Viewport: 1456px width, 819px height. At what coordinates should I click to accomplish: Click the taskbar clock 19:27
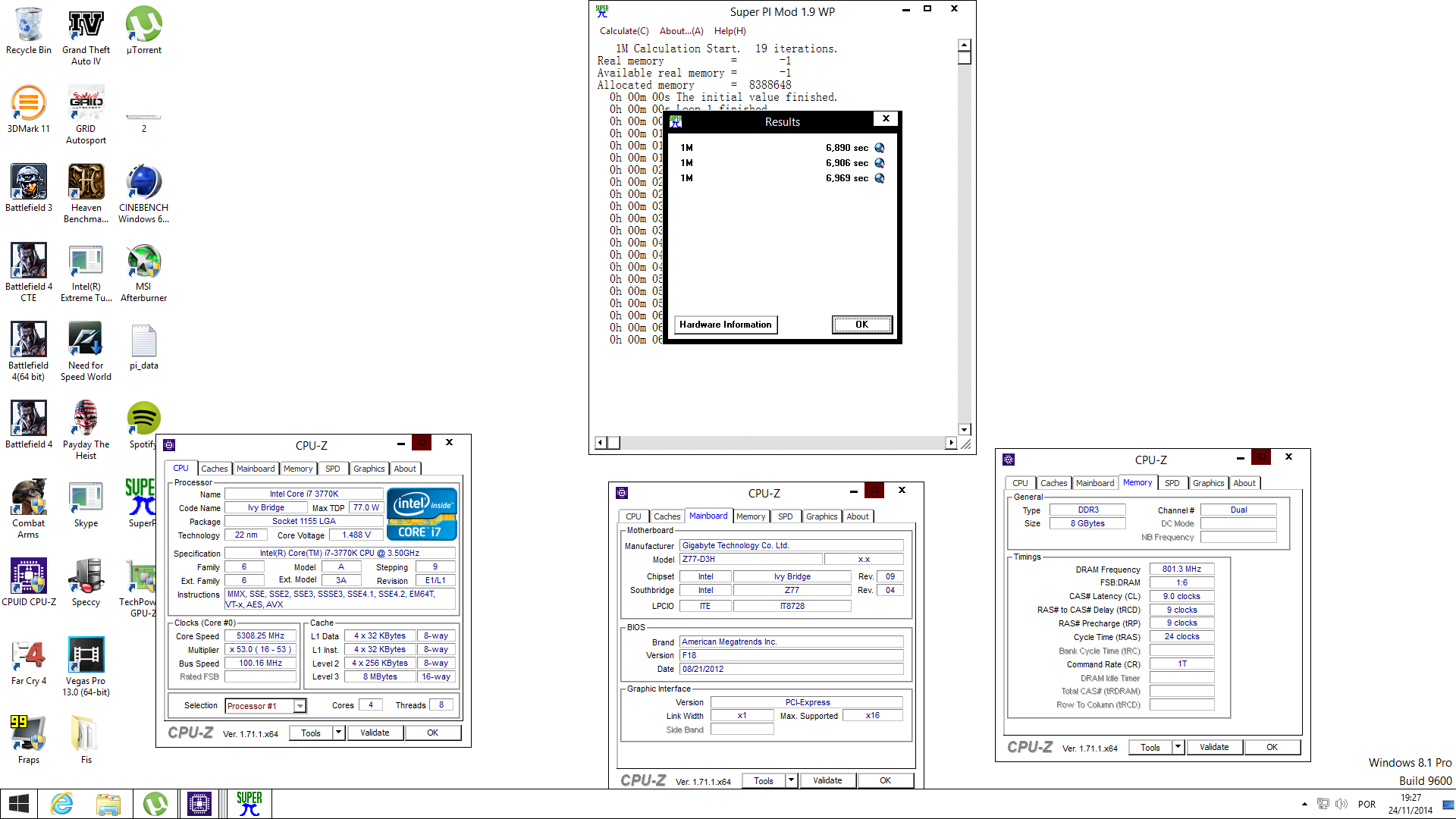1410,798
